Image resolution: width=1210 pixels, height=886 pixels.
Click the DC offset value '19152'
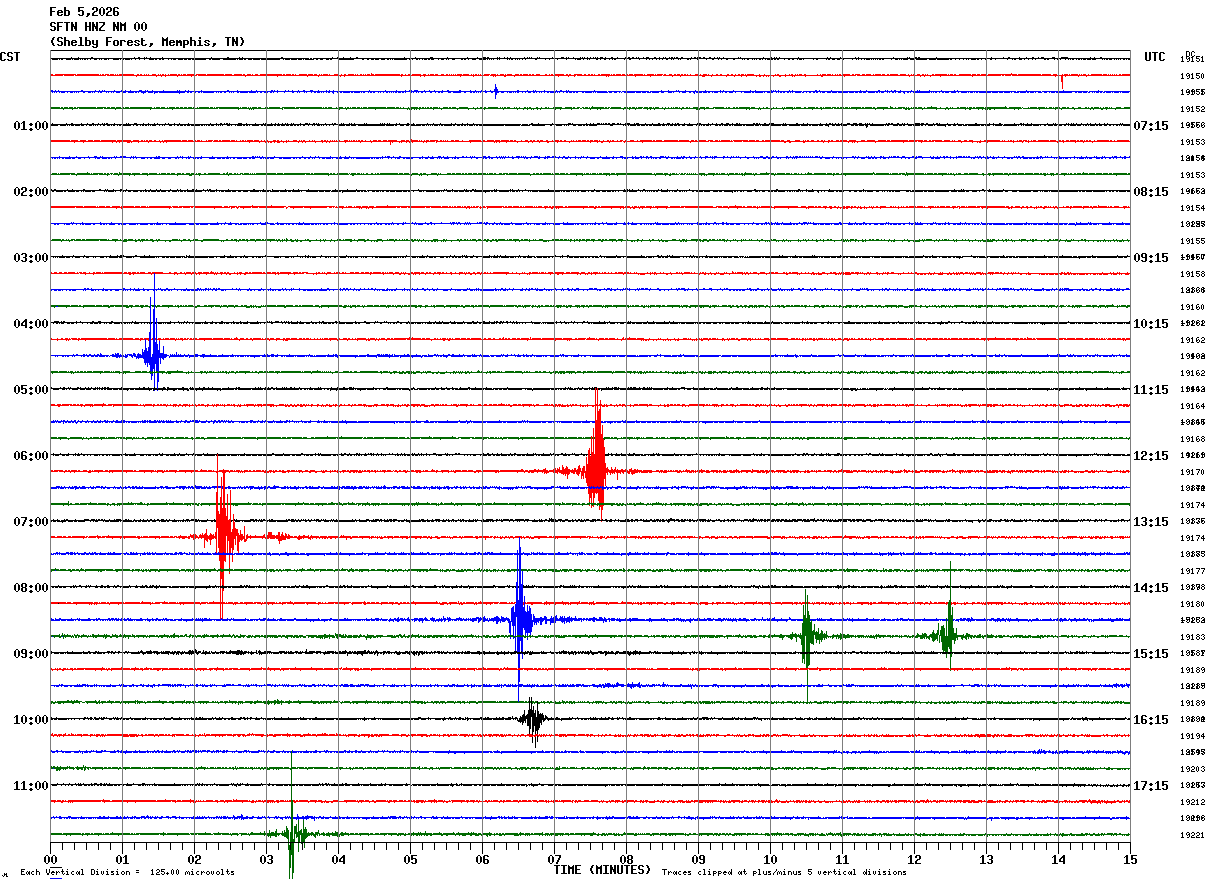[1192, 109]
